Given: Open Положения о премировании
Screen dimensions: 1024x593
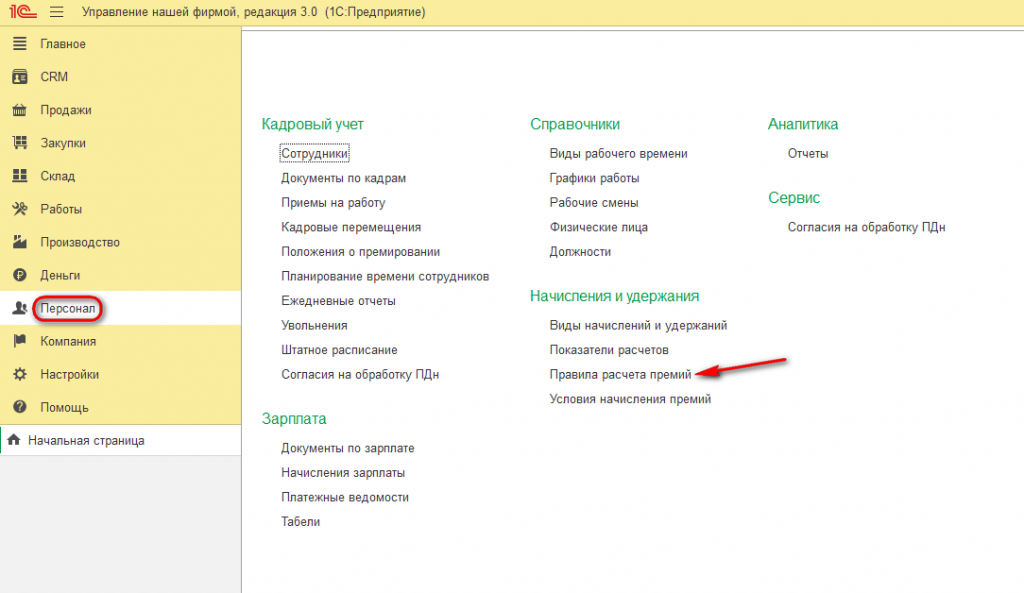Looking at the screenshot, I should 360,251.
